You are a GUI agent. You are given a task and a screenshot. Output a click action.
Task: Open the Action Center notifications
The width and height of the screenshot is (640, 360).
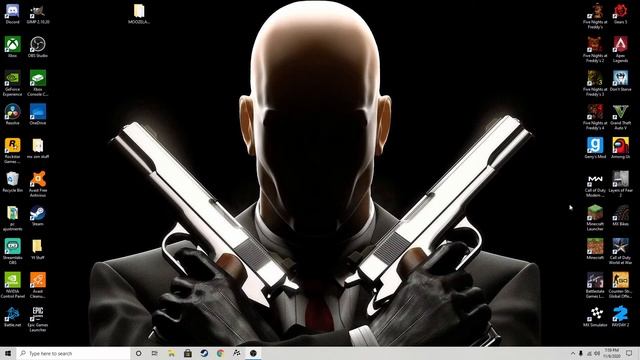pos(630,353)
